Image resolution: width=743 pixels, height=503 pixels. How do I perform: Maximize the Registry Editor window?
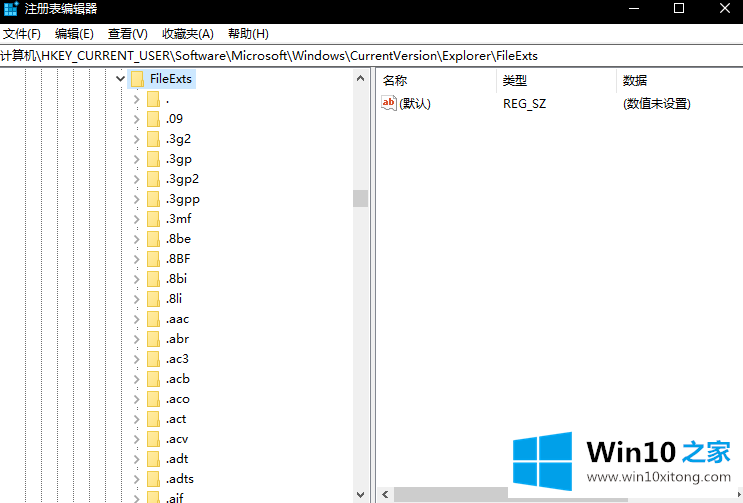coord(679,9)
